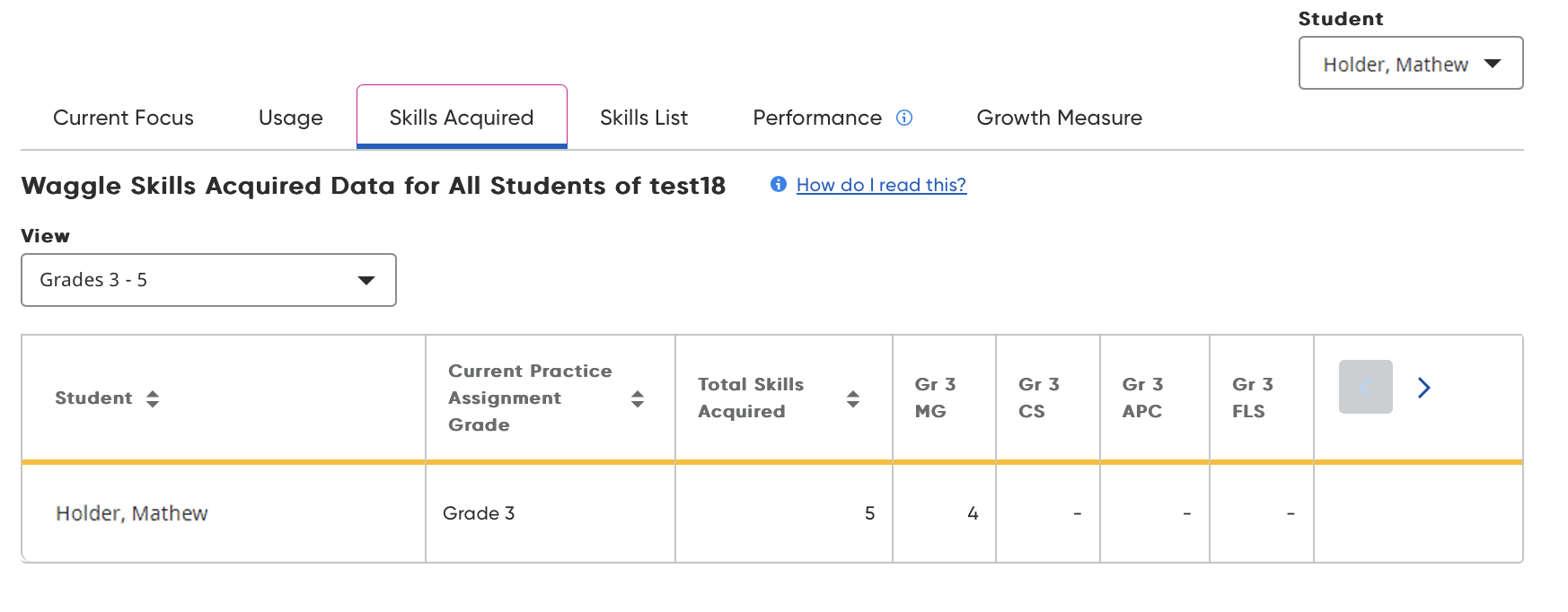This screenshot has width=1568, height=612.
Task: Expand the Grades 3 - 5 View dropdown
Action: tap(208, 280)
